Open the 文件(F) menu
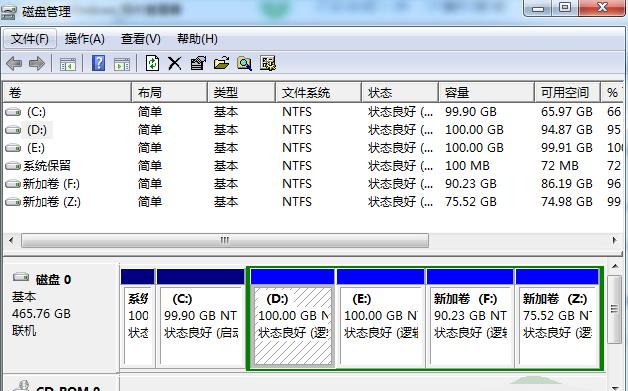 (x=30, y=39)
